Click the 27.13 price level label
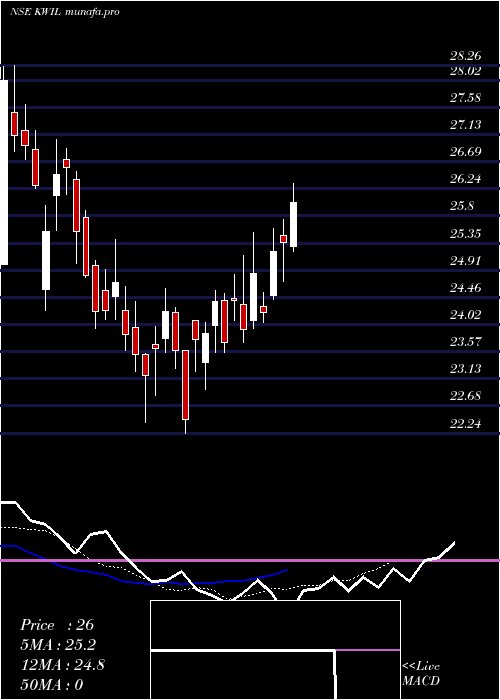Screen dimensions: 500x700 [465, 125]
